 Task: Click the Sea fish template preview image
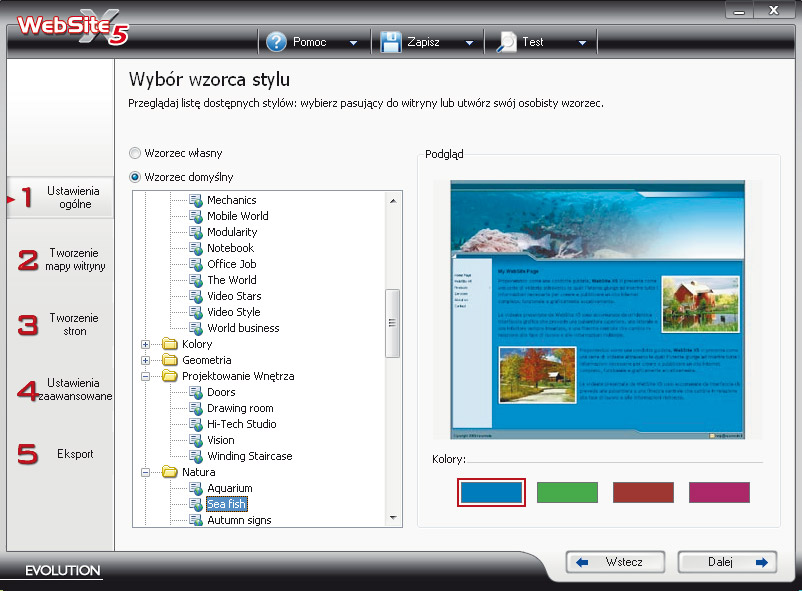click(x=597, y=309)
